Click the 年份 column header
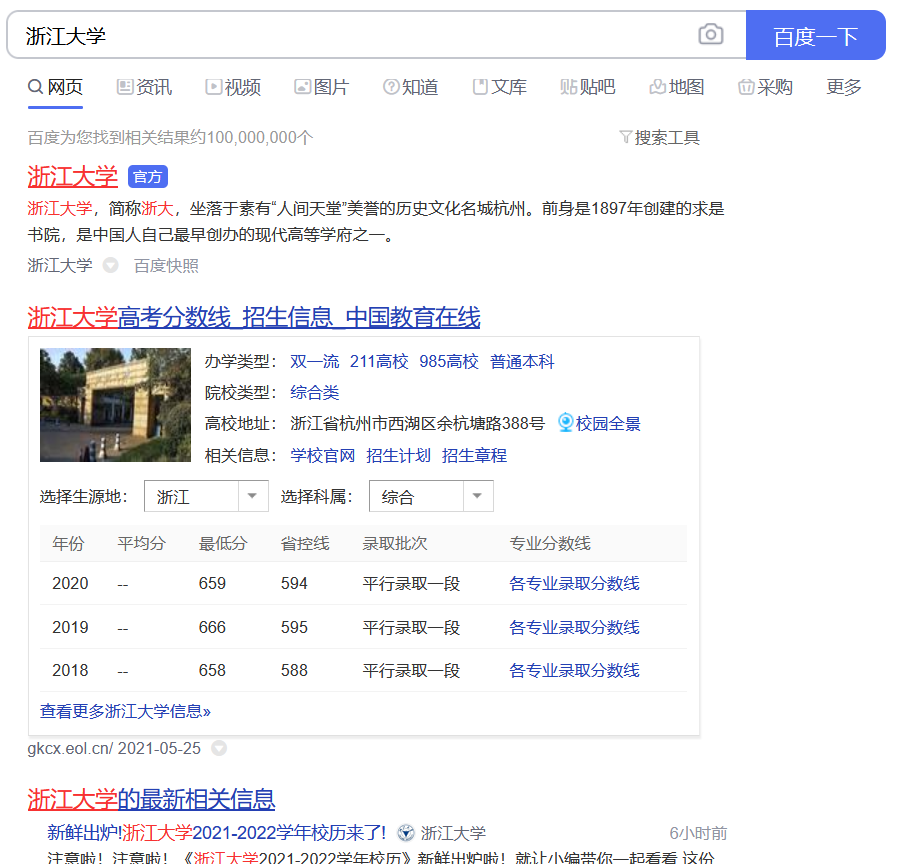904x864 pixels. click(x=68, y=543)
